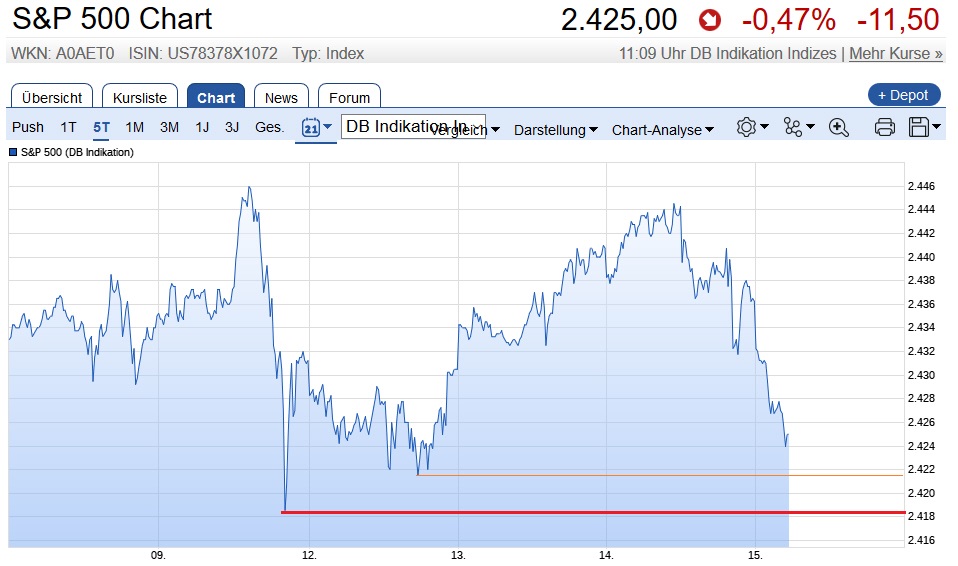Click the Typ: Index text
This screenshot has height=566, width=958.
pyautogui.click(x=328, y=54)
